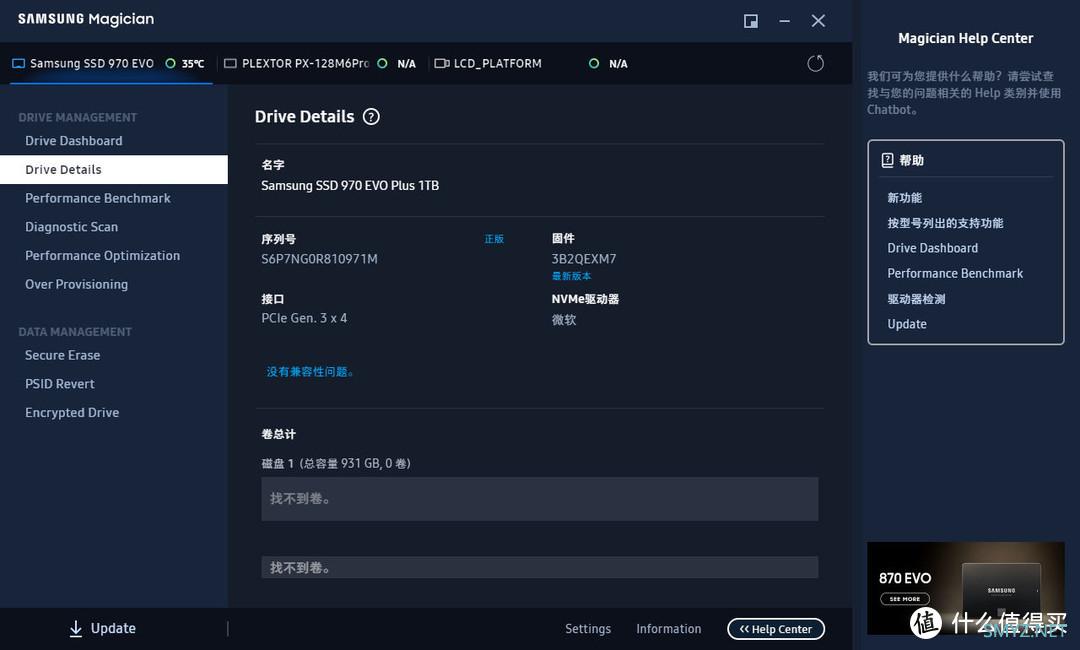Click the second 找不到卷 volume box
Screen dimensions: 1080x650
[x=539, y=567]
